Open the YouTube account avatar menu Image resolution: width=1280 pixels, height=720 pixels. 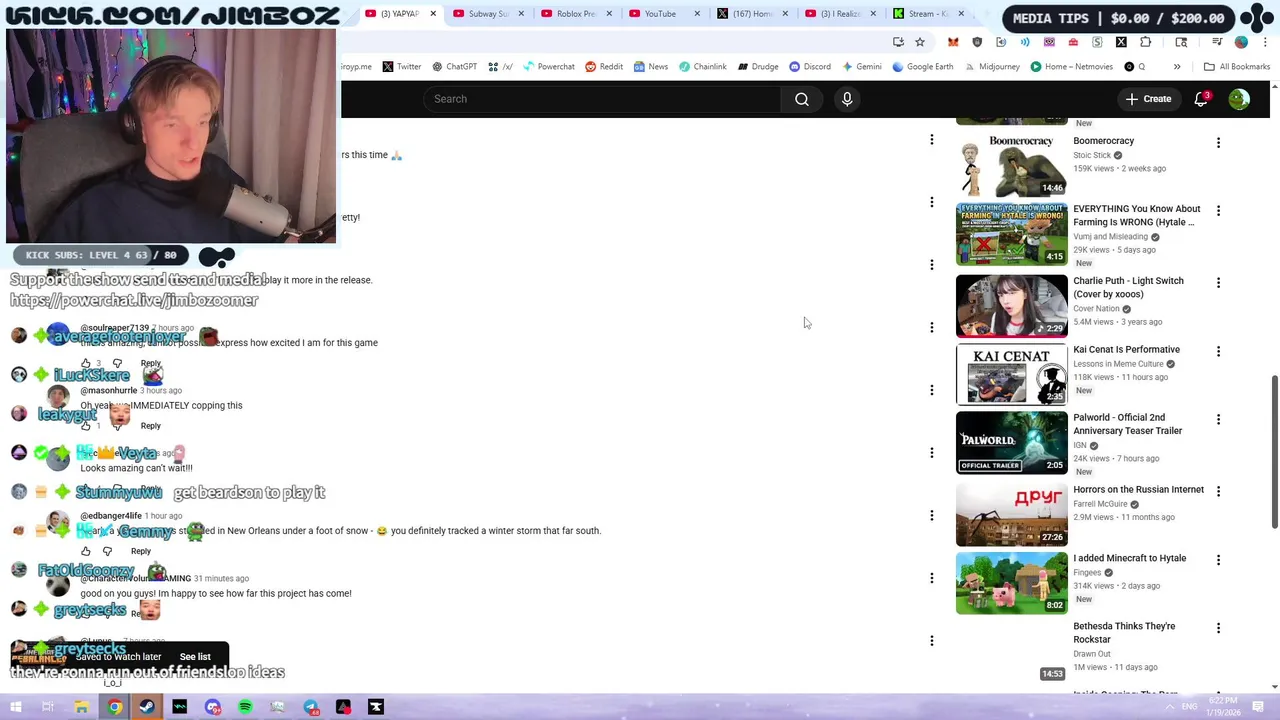click(1239, 99)
